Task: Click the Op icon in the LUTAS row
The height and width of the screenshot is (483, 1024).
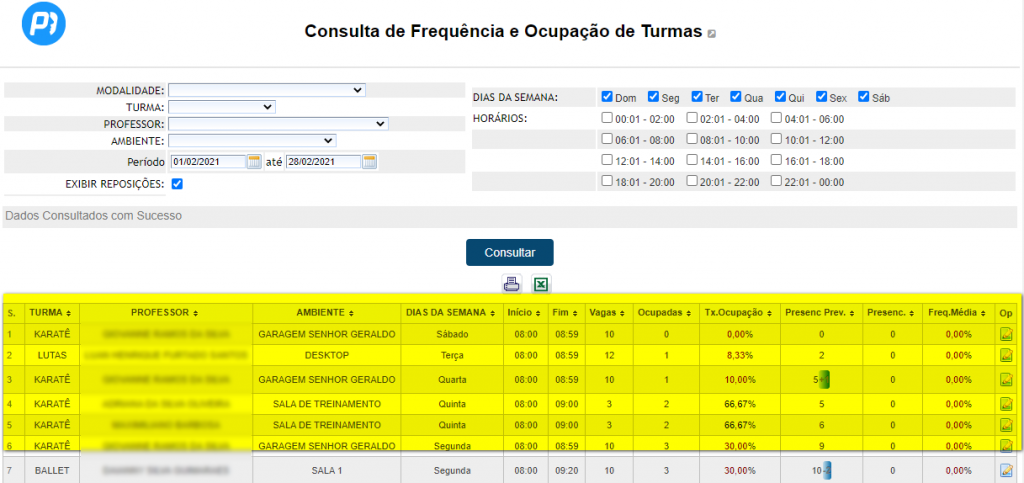Action: coord(1006,355)
